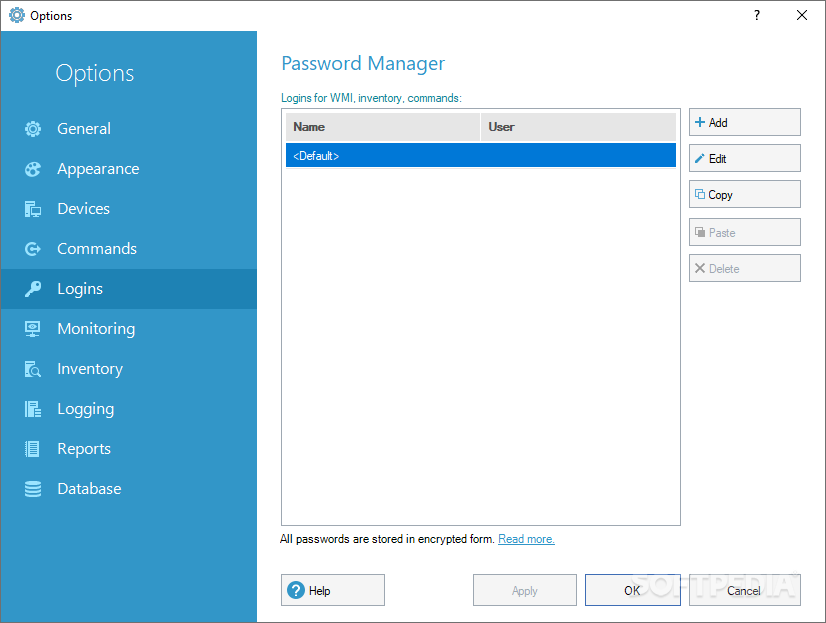The image size is (826, 623).
Task: Copy the selected login
Action: pos(744,194)
